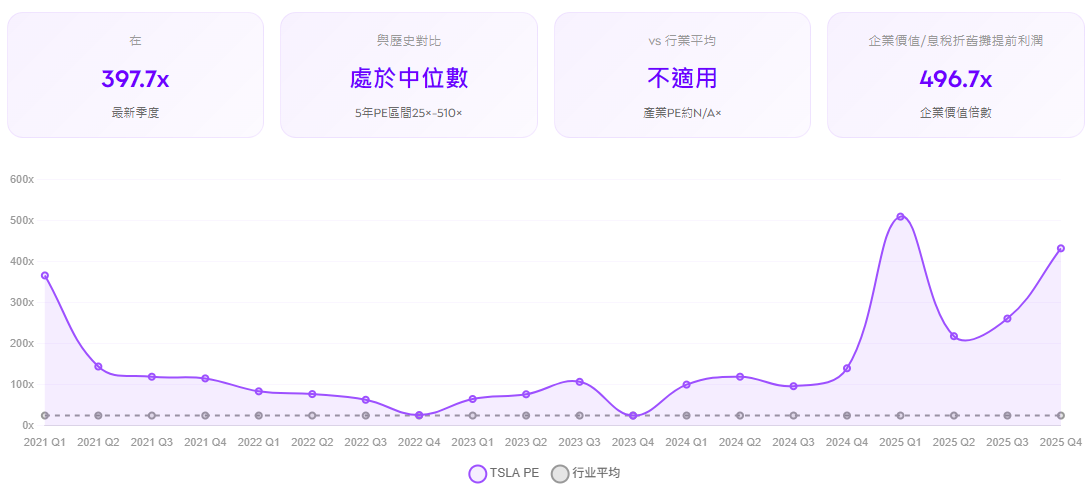Select the TSLA PE point at 2022 Q1

point(259,391)
